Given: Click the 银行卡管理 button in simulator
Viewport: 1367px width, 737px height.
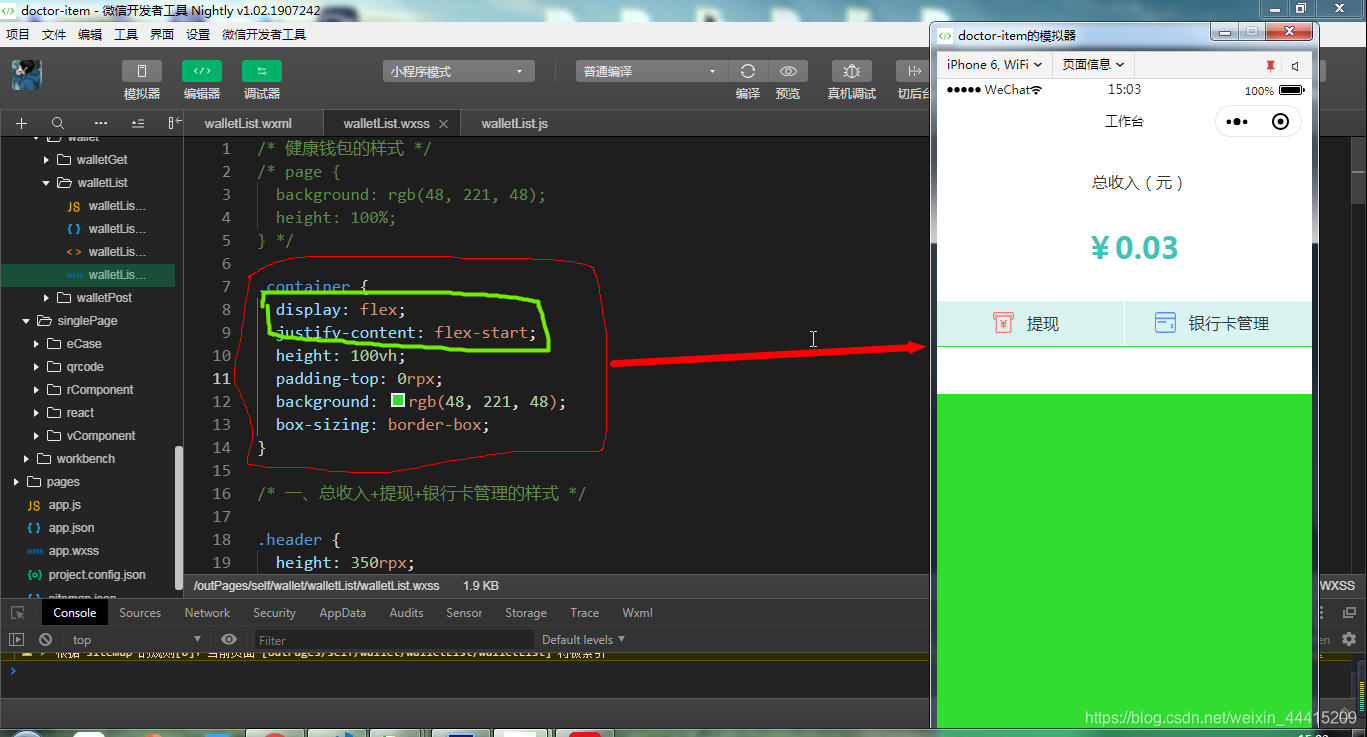Looking at the screenshot, I should tap(1218, 324).
